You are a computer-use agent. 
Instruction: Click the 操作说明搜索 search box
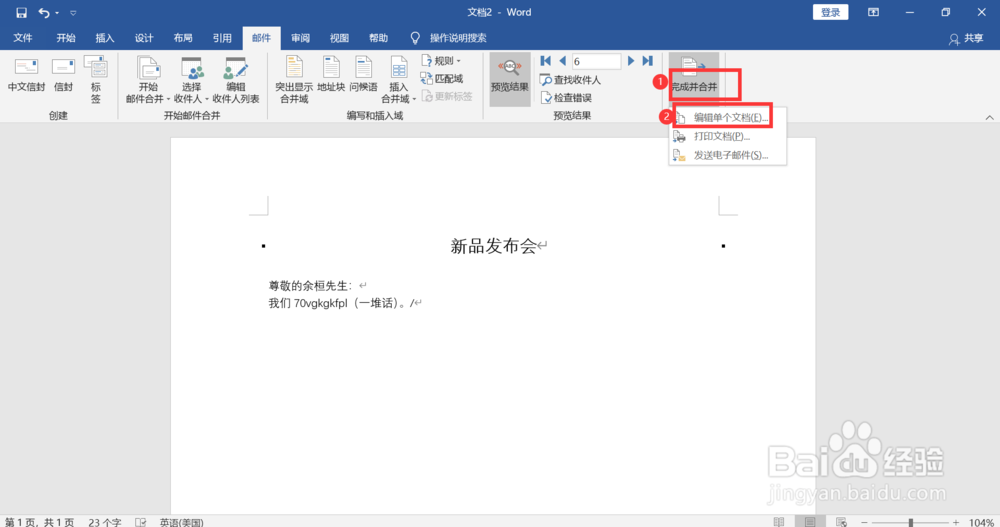tap(458, 38)
